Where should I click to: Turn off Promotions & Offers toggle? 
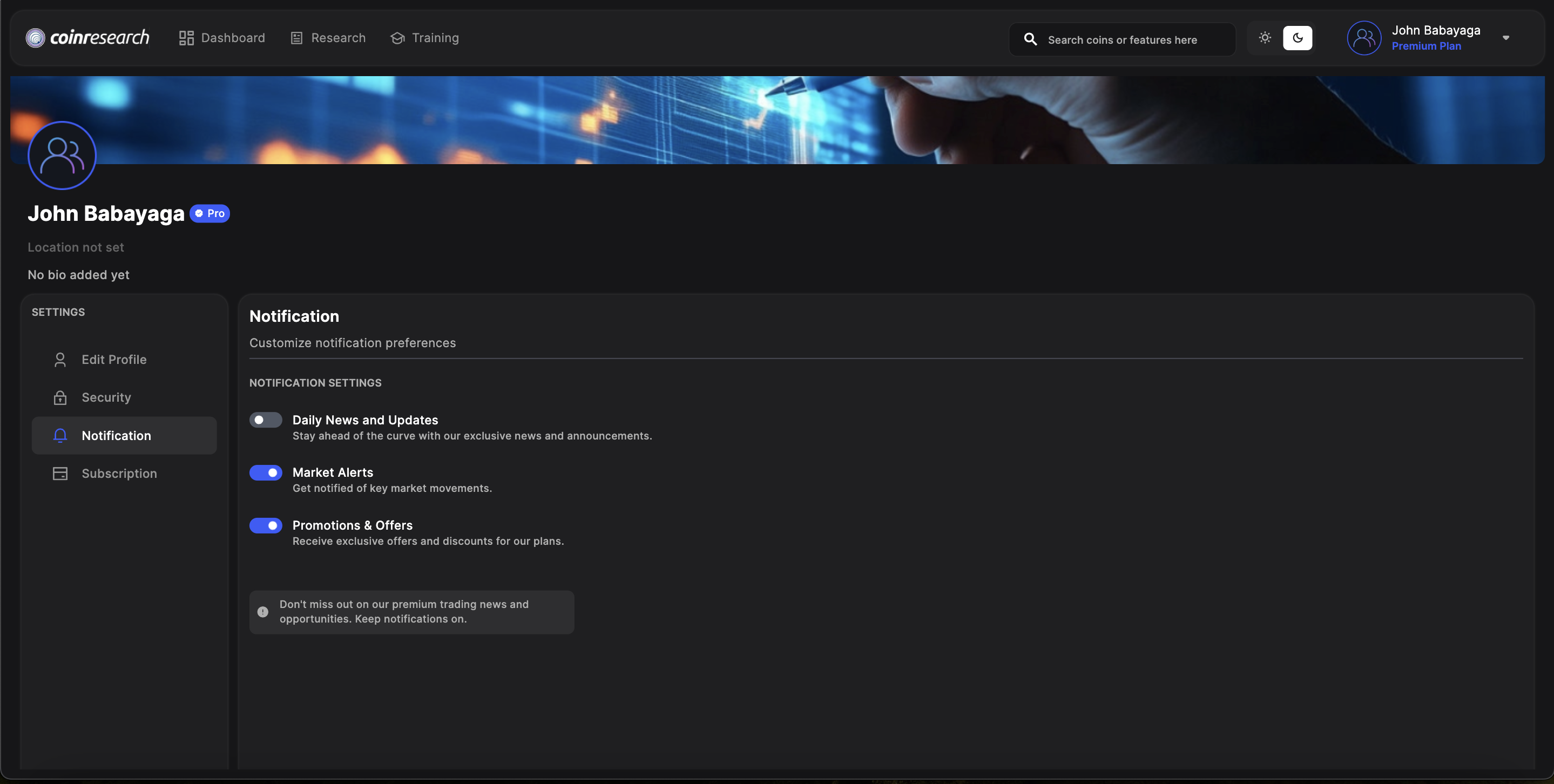(266, 525)
